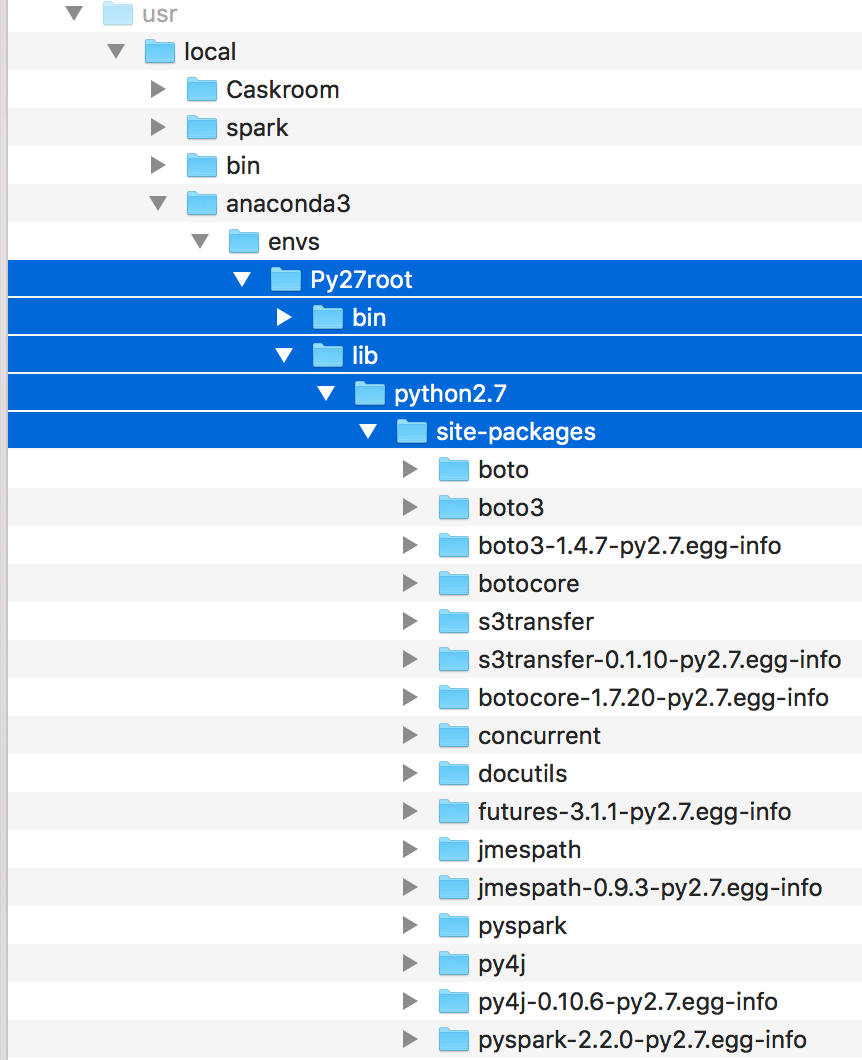Expand the futures-3.1.1-py2.7.egg-info triangle
This screenshot has width=862, height=1060.
pos(410,811)
